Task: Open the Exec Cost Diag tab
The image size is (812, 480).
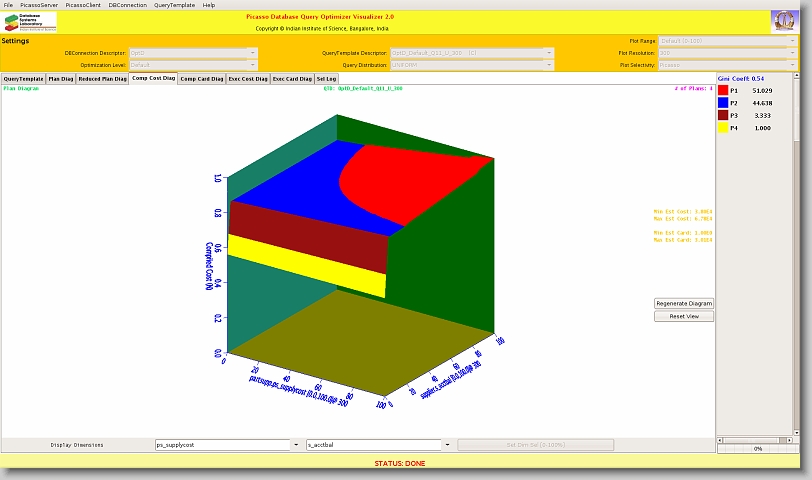Action: [248, 78]
